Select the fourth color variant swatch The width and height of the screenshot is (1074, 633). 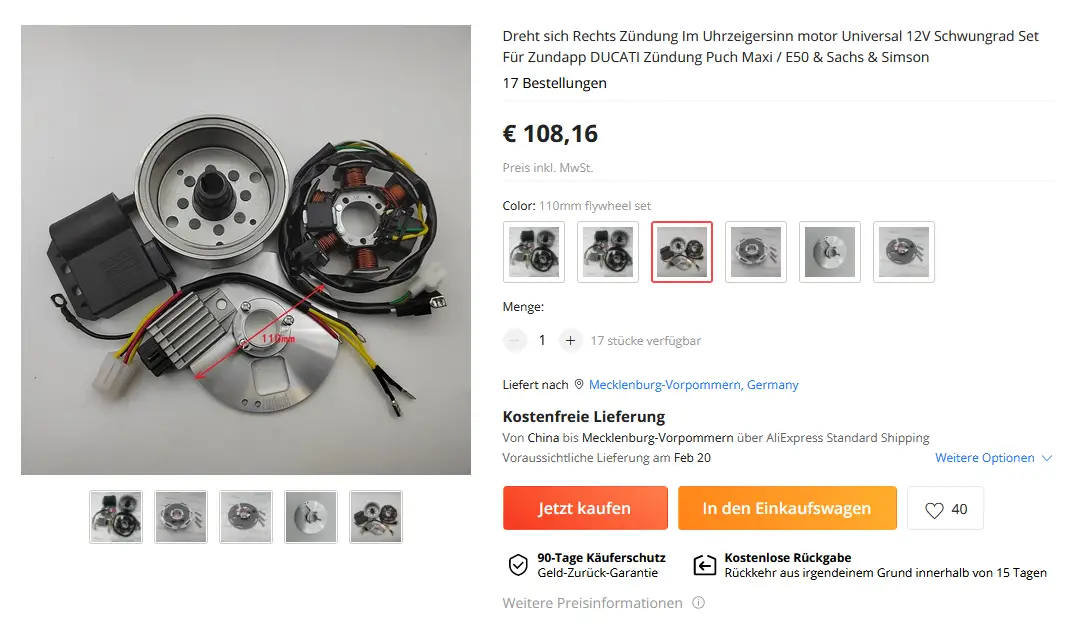pyautogui.click(x=755, y=251)
